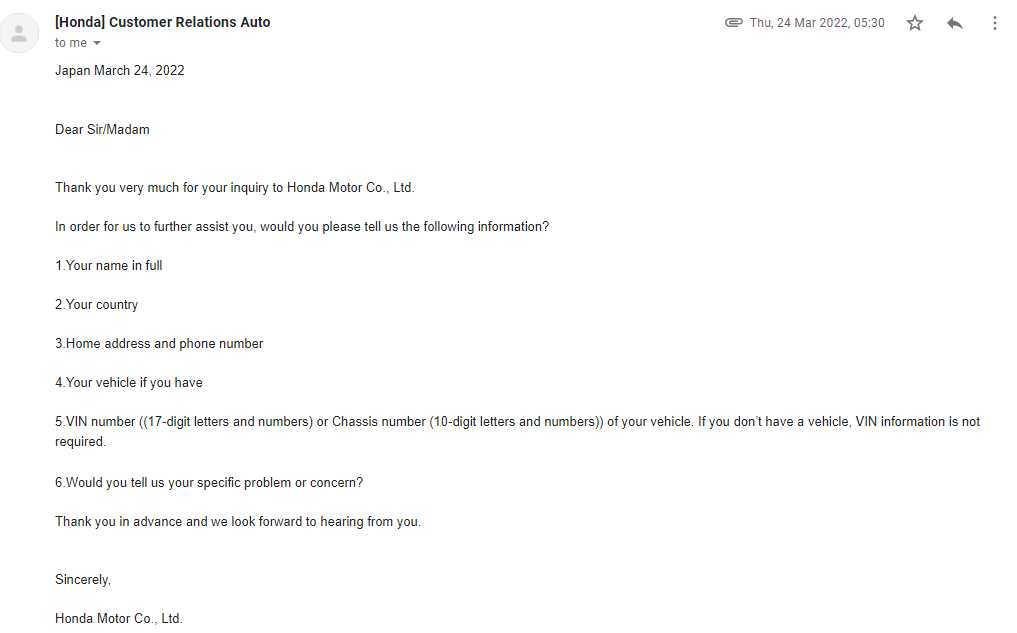
Task: Expand recipient details arrow next to 'to me'
Action: tap(97, 43)
